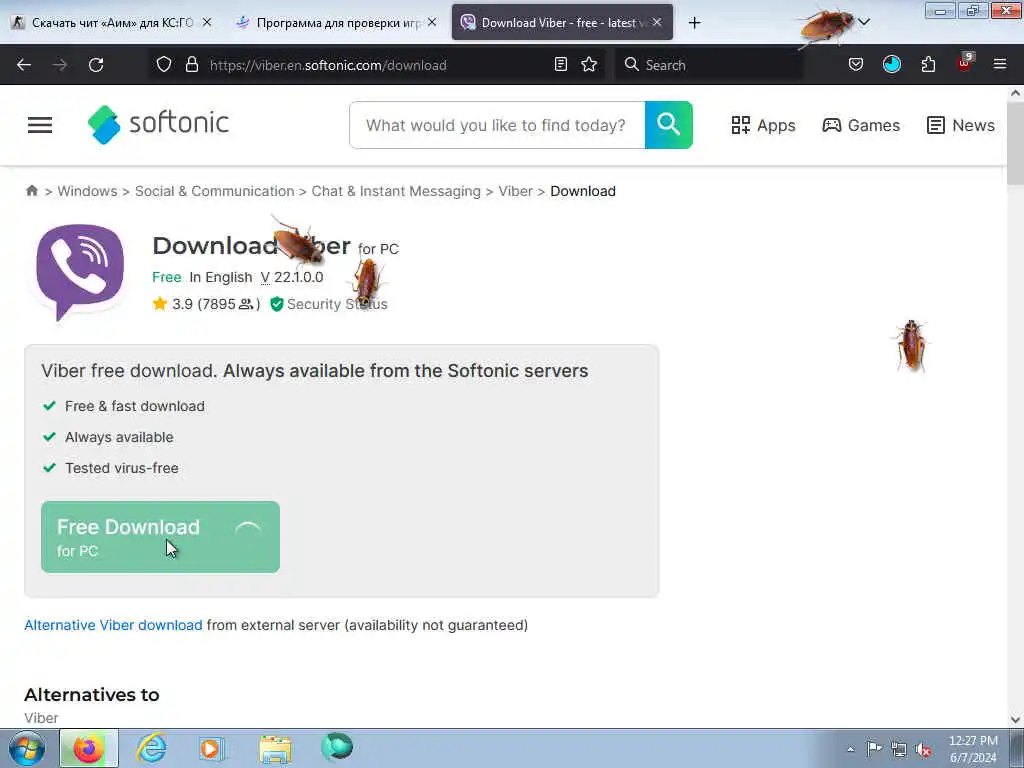This screenshot has width=1024, height=768.
Task: Click the green Security Status shield
Action: tap(276, 304)
